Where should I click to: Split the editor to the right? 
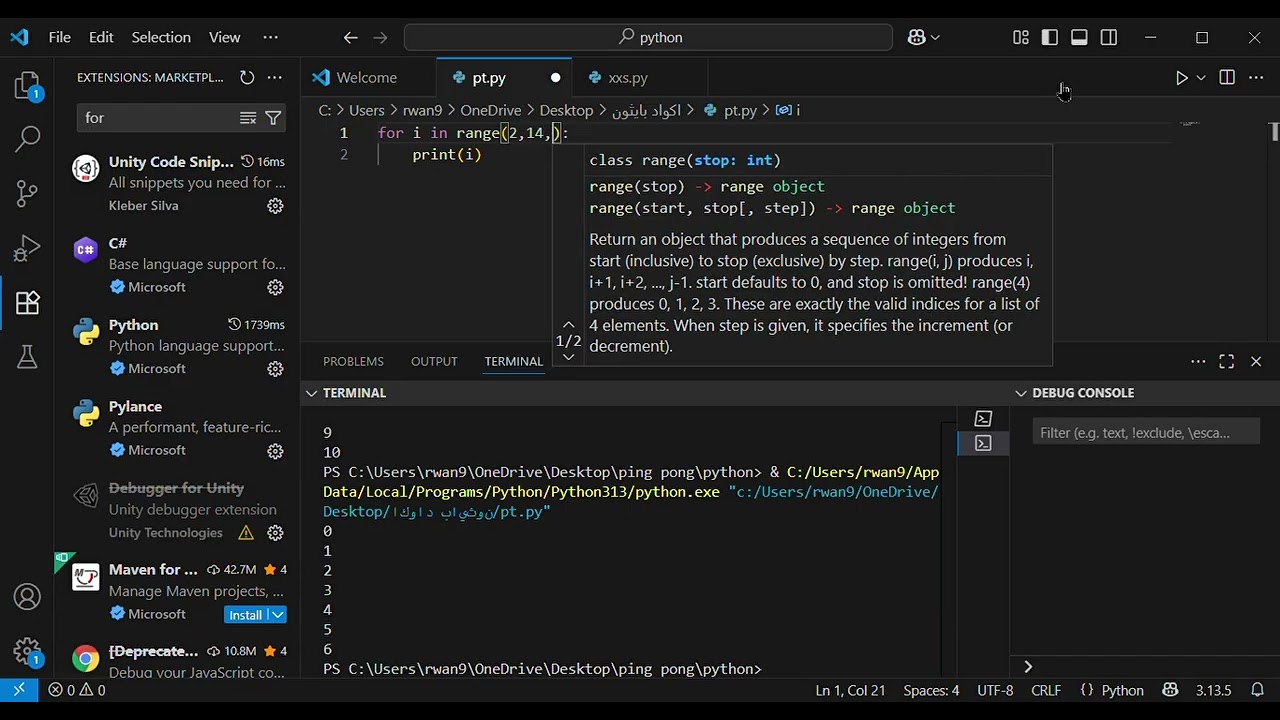pyautogui.click(x=1227, y=78)
